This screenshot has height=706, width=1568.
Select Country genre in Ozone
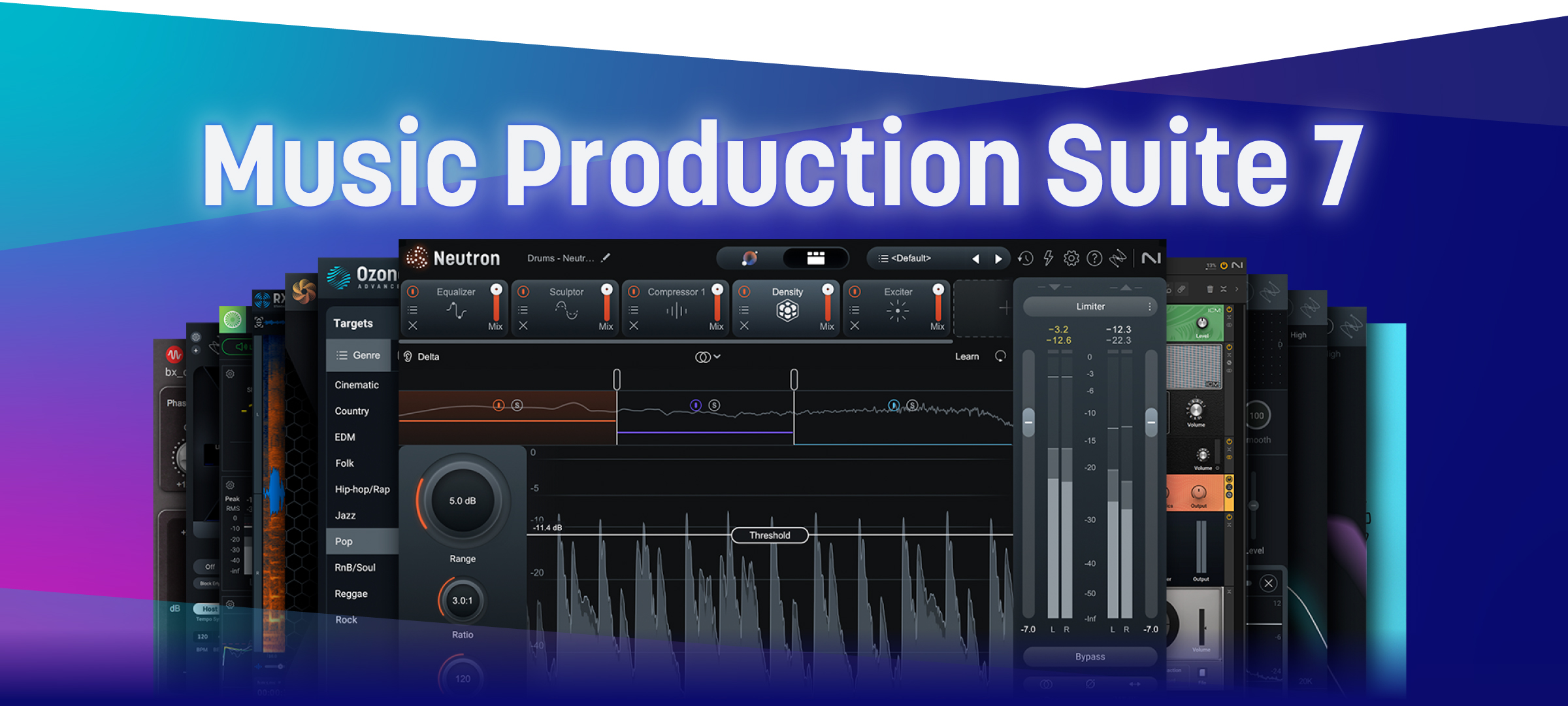352,411
